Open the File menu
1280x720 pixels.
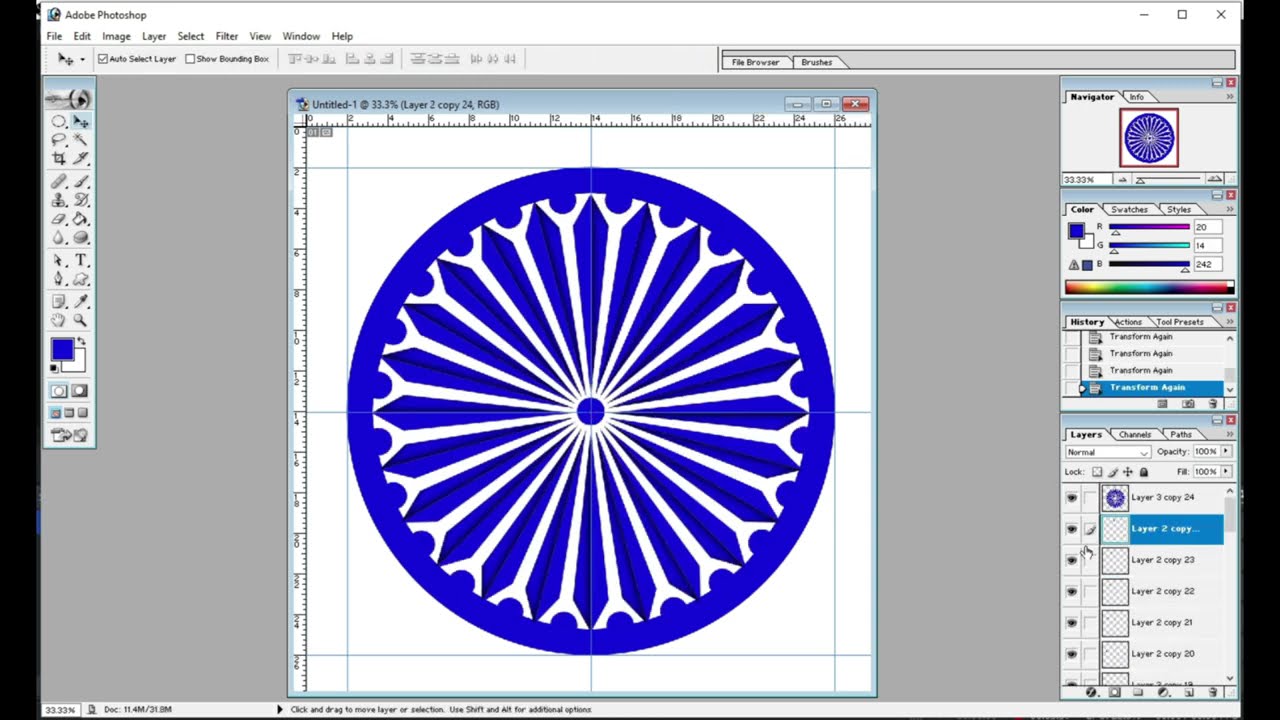click(x=54, y=36)
